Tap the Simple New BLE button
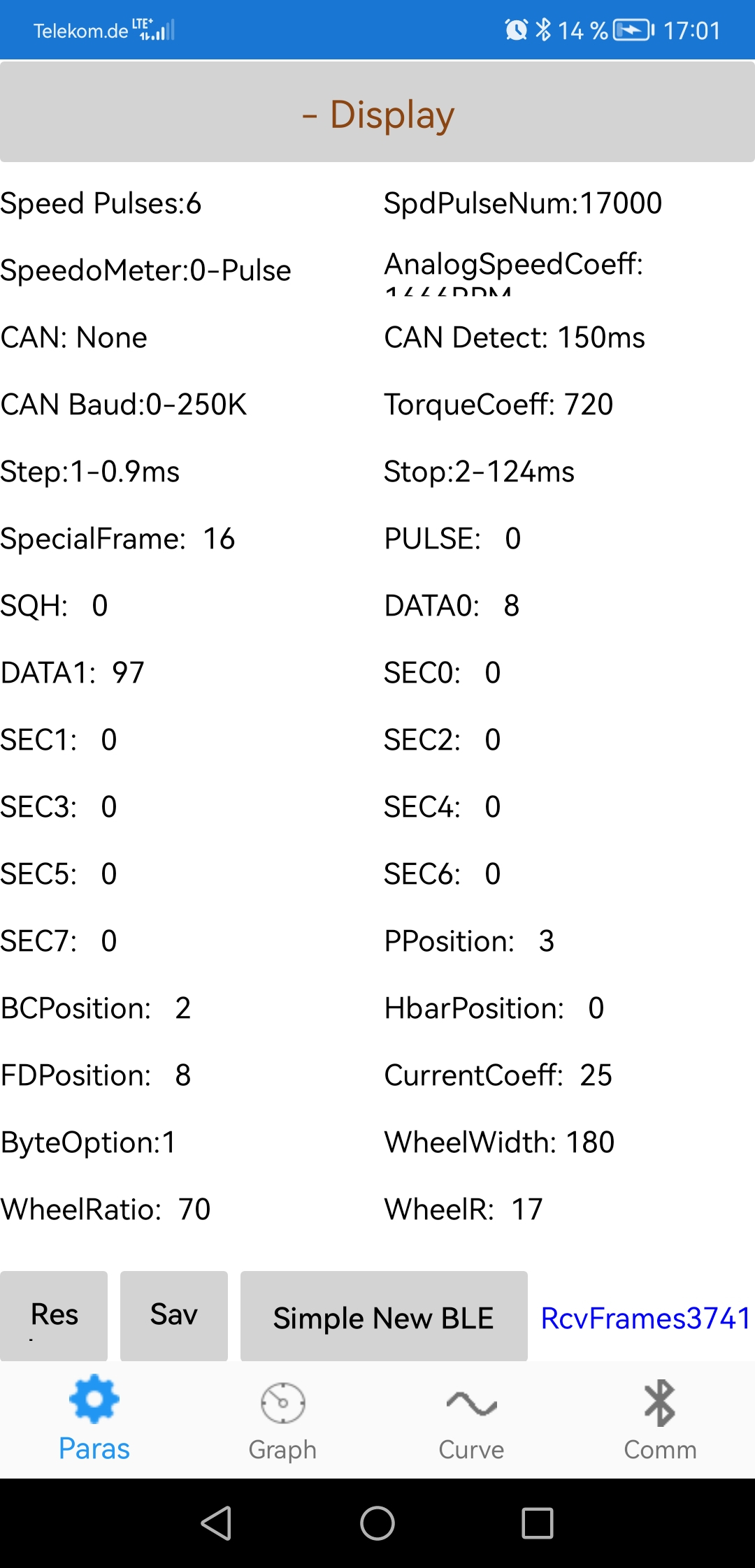The image size is (755, 1568). click(384, 1318)
